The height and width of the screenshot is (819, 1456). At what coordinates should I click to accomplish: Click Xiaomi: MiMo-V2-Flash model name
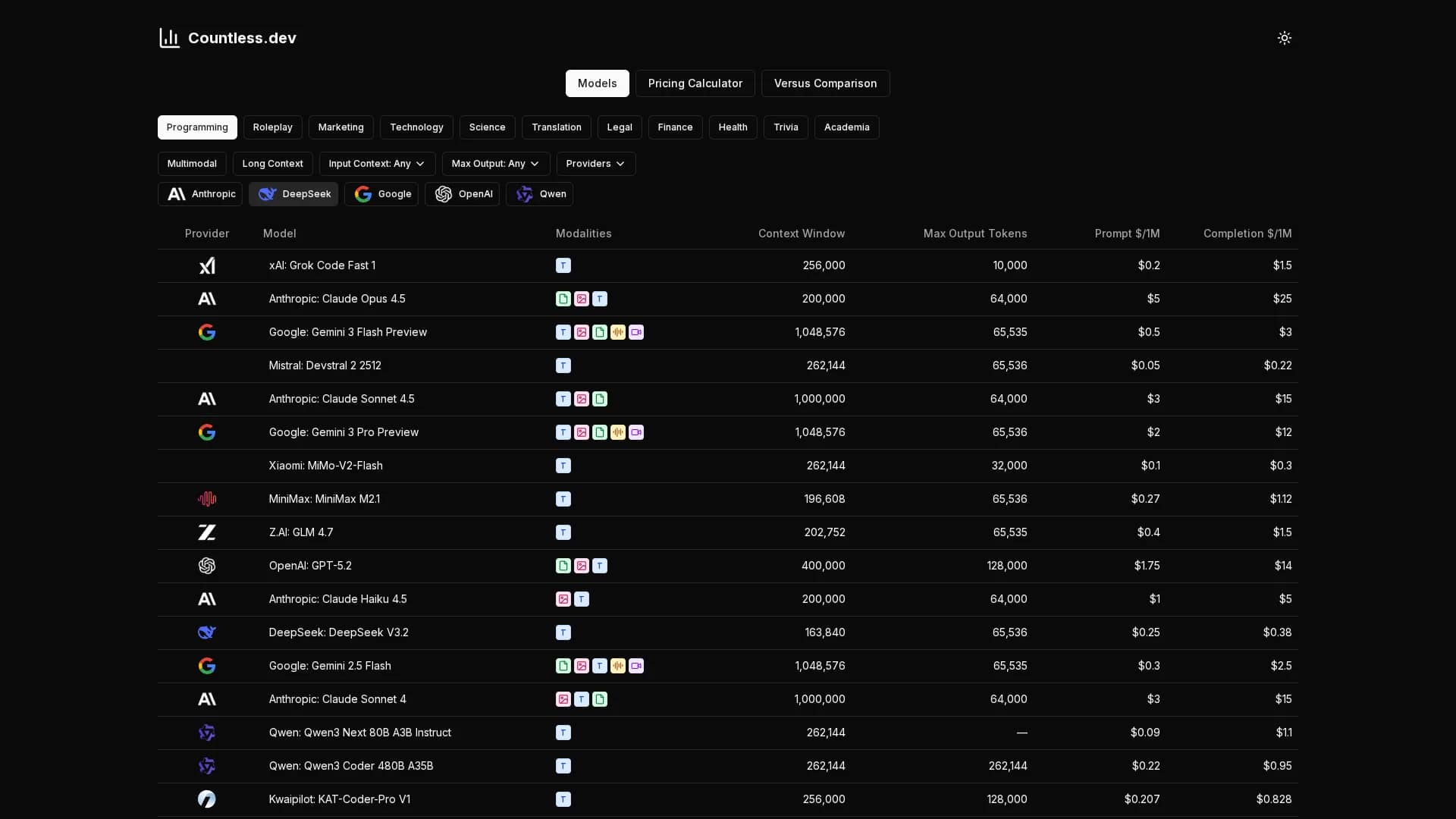pyautogui.click(x=326, y=466)
